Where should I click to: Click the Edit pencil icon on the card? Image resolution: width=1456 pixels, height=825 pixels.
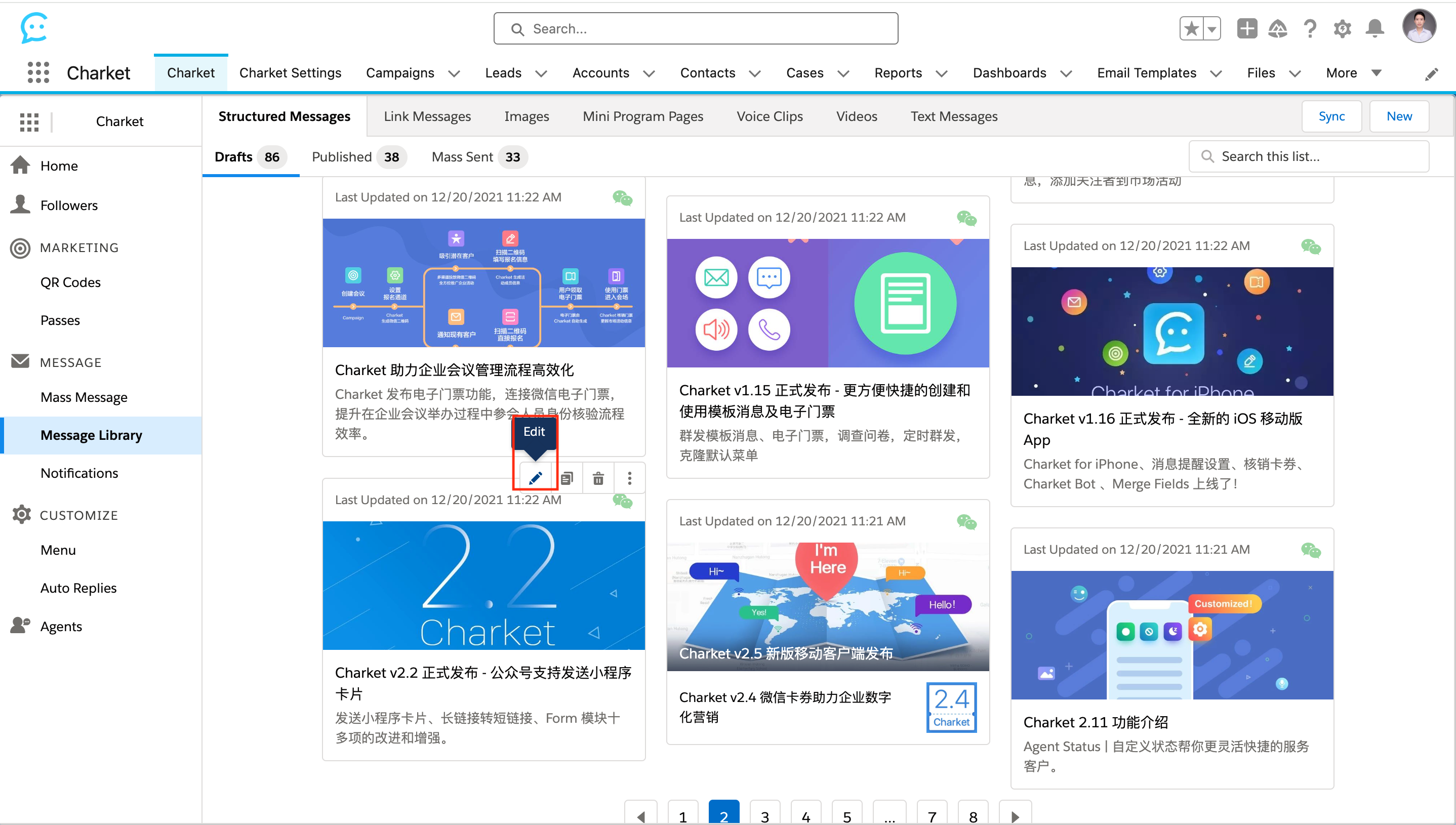tap(535, 478)
